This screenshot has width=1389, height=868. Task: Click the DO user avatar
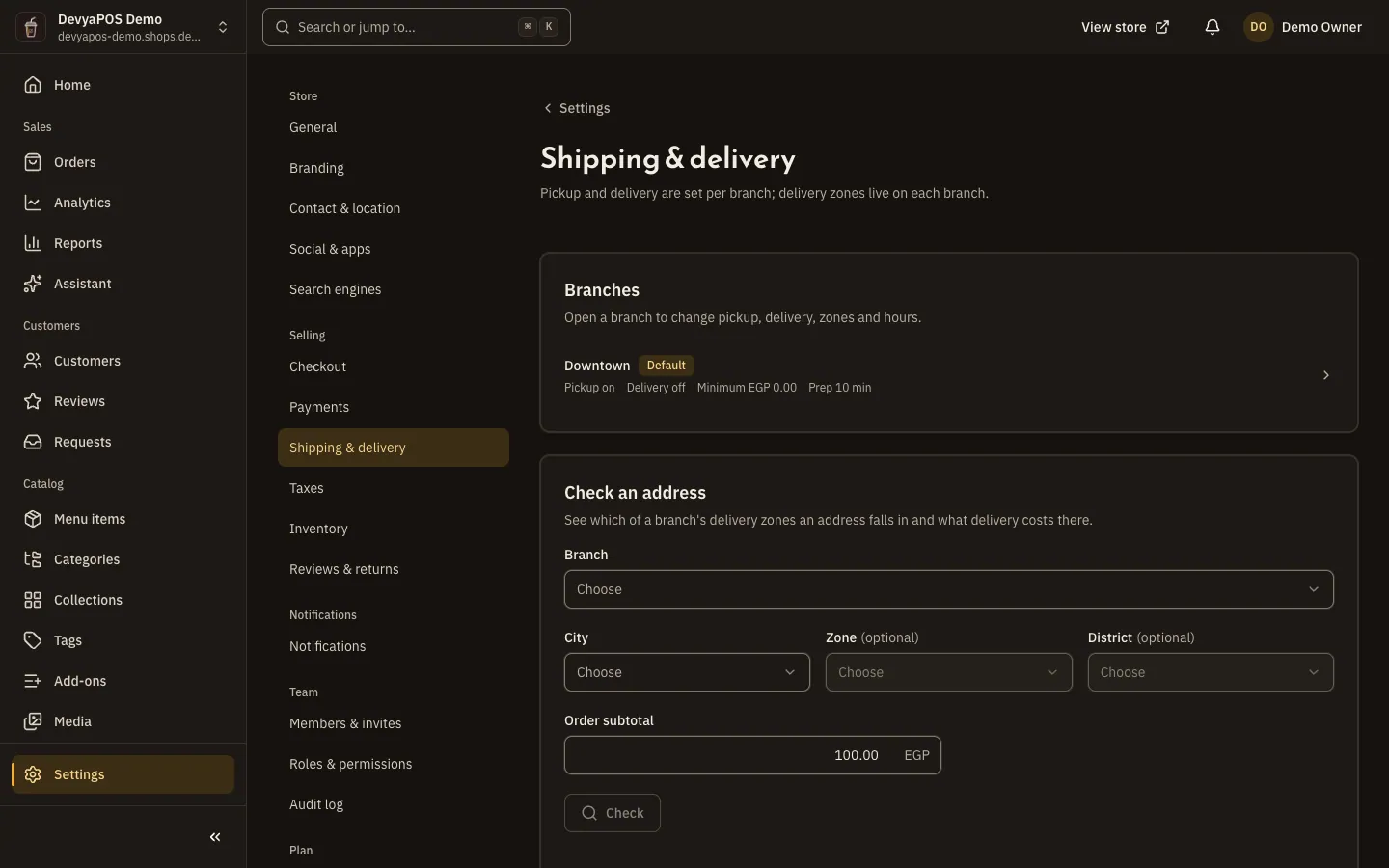tap(1258, 27)
